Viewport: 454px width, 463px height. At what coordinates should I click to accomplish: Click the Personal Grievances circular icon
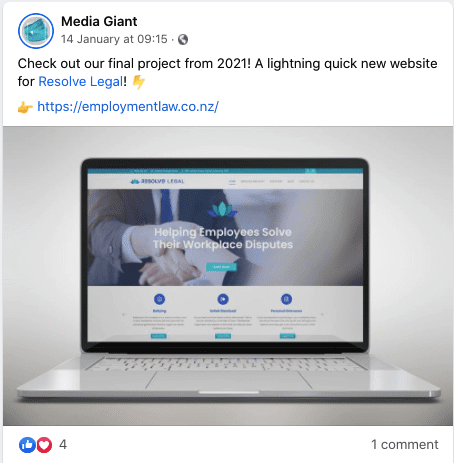click(x=286, y=299)
